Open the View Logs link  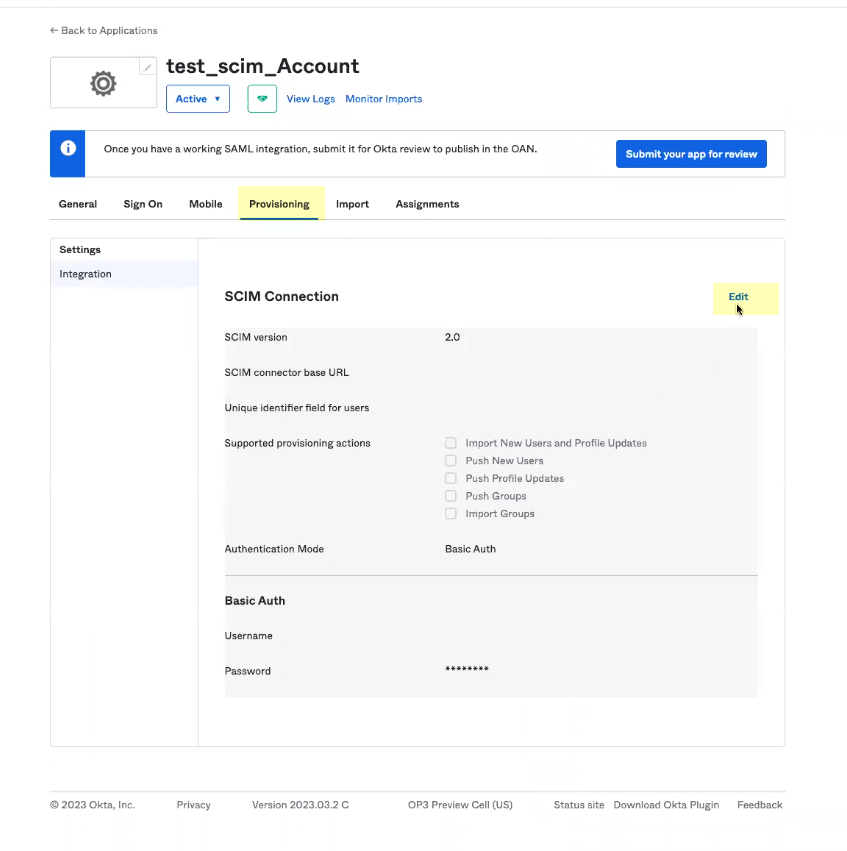pos(311,99)
